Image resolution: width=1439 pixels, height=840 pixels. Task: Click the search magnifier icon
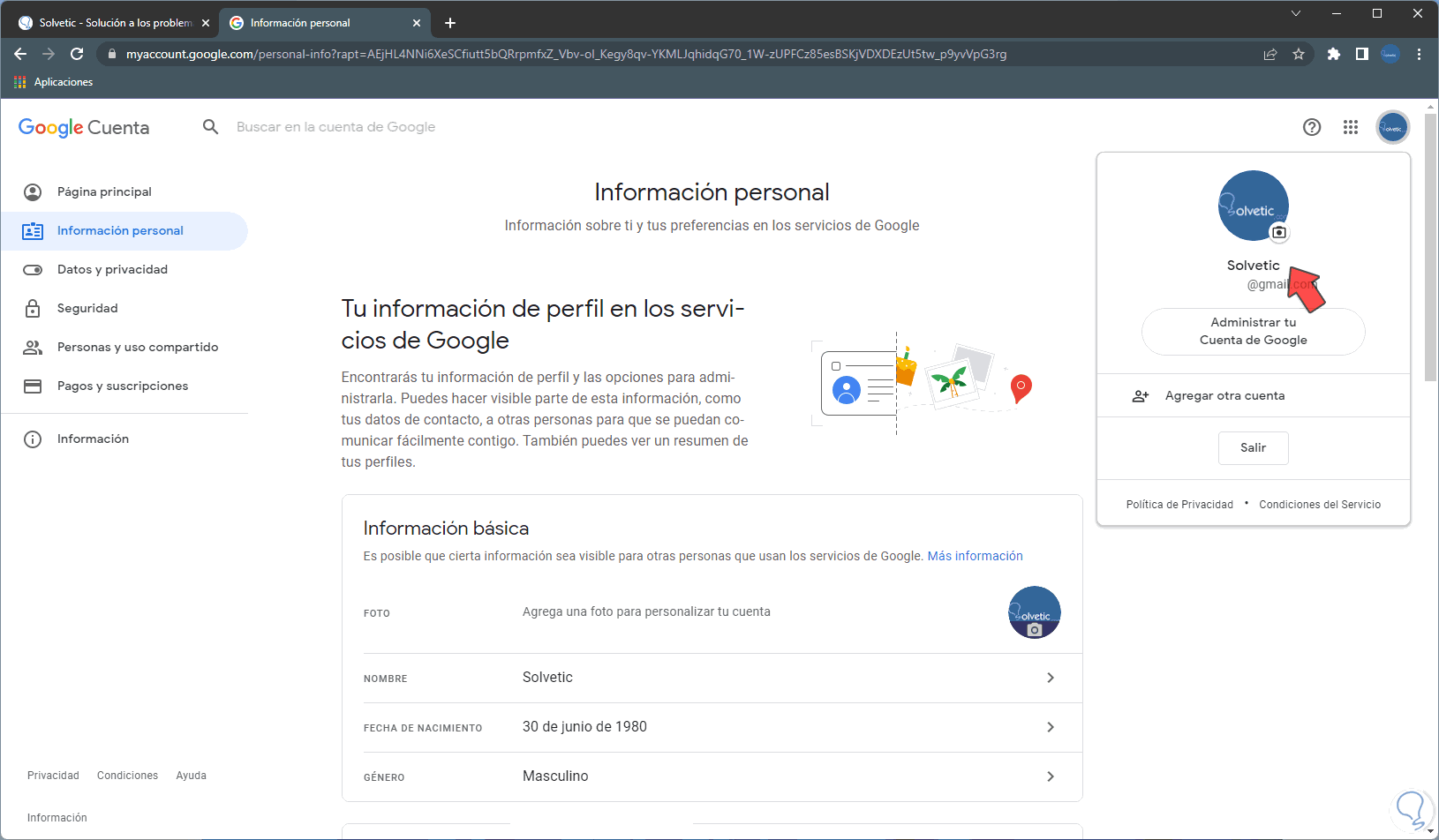click(210, 127)
